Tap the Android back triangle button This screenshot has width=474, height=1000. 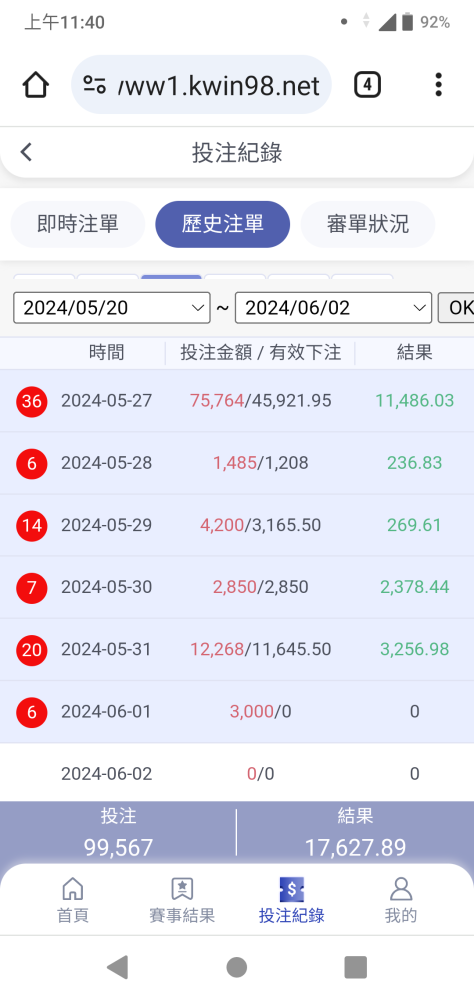[x=117, y=967]
